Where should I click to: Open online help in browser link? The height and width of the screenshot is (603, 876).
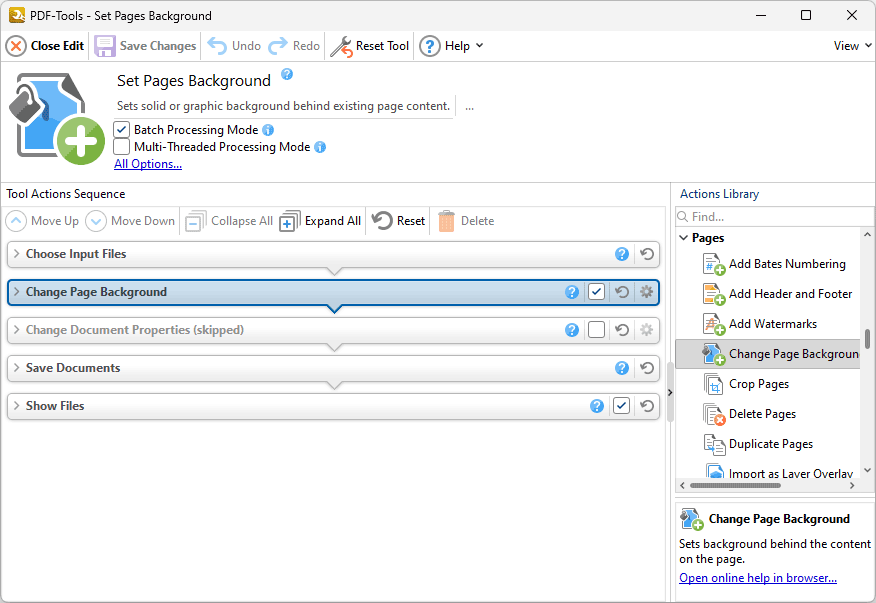(758, 578)
